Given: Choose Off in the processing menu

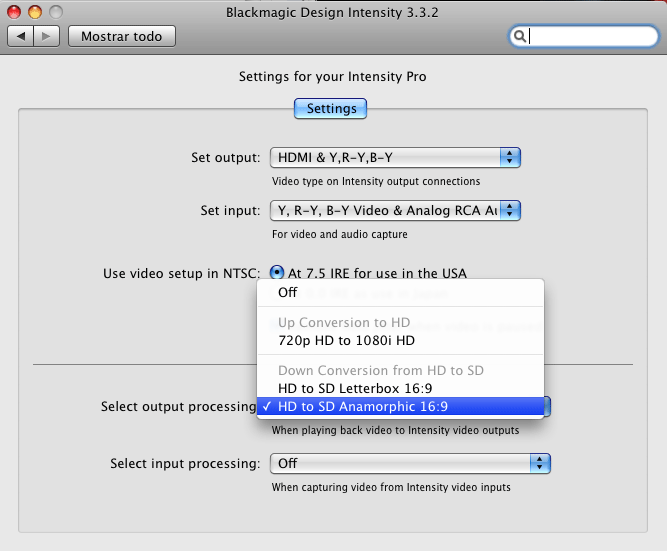Looking at the screenshot, I should tap(288, 293).
